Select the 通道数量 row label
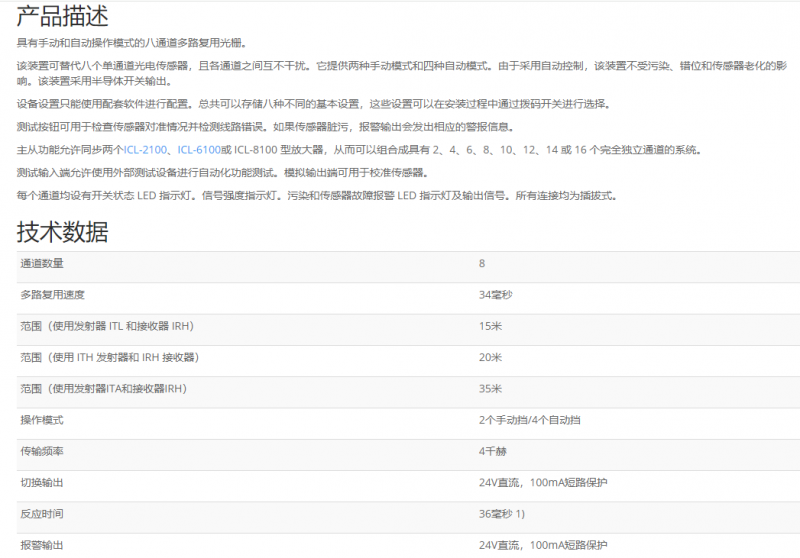Image resolution: width=800 pixels, height=558 pixels. 42,263
